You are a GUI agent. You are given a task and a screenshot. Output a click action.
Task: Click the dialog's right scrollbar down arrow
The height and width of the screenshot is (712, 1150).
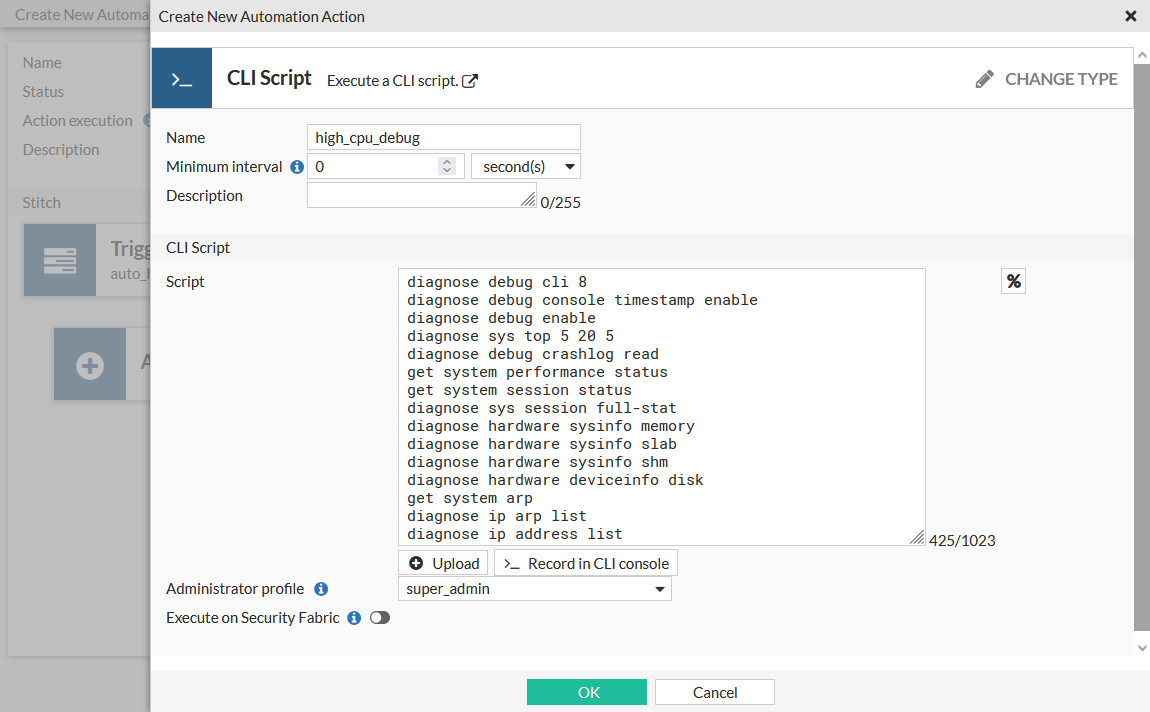pyautogui.click(x=1142, y=647)
